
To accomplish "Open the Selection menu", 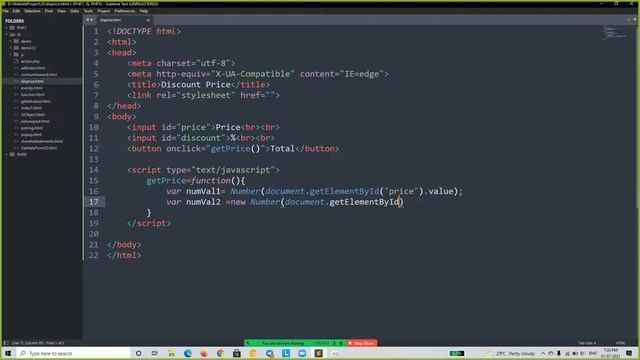I will tap(32, 11).
